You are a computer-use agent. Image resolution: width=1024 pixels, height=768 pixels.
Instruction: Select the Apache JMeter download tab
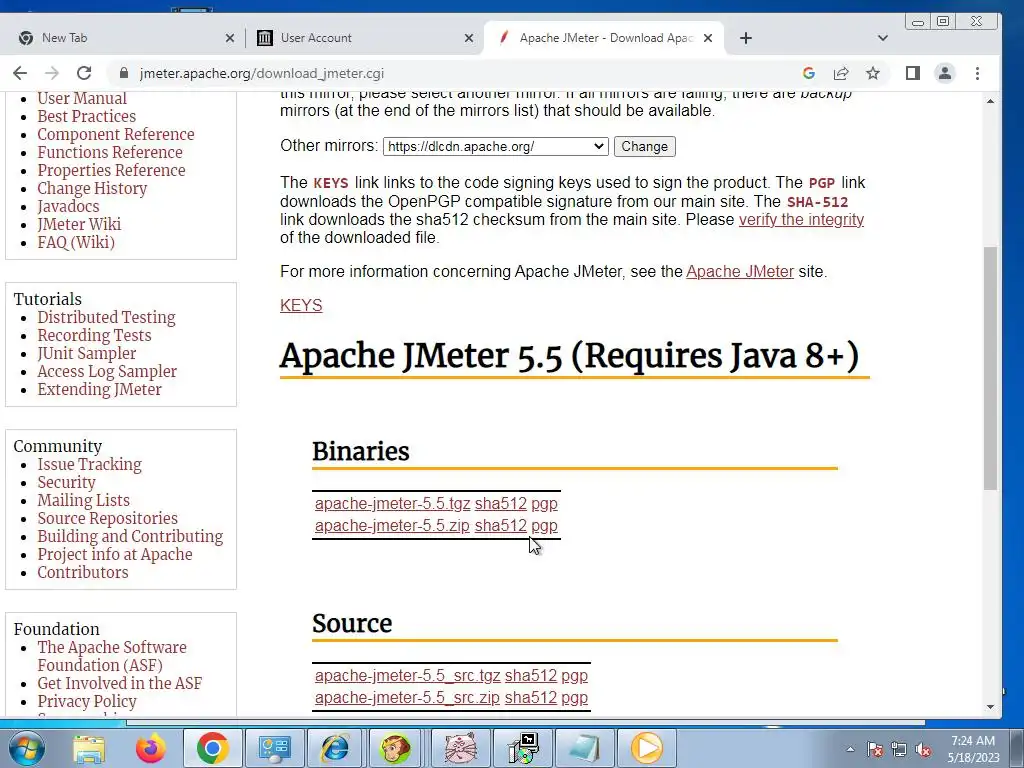(604, 38)
